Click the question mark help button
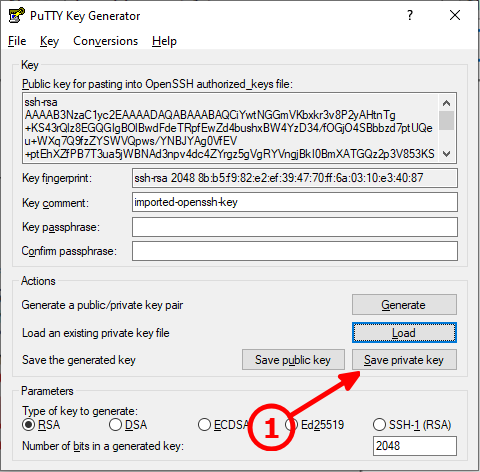This screenshot has width=480, height=472. click(410, 15)
